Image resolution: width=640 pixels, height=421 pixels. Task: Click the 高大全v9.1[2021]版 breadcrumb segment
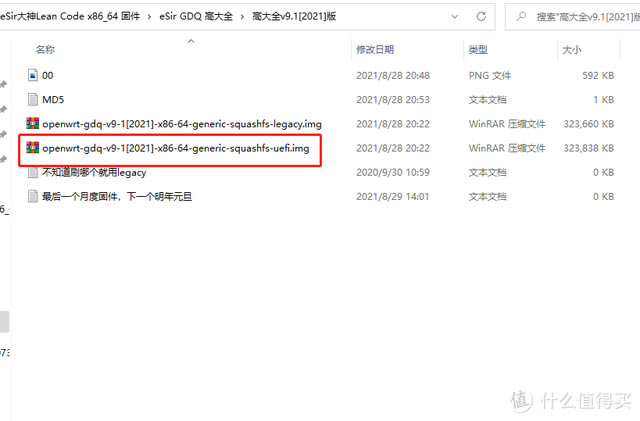click(x=294, y=16)
